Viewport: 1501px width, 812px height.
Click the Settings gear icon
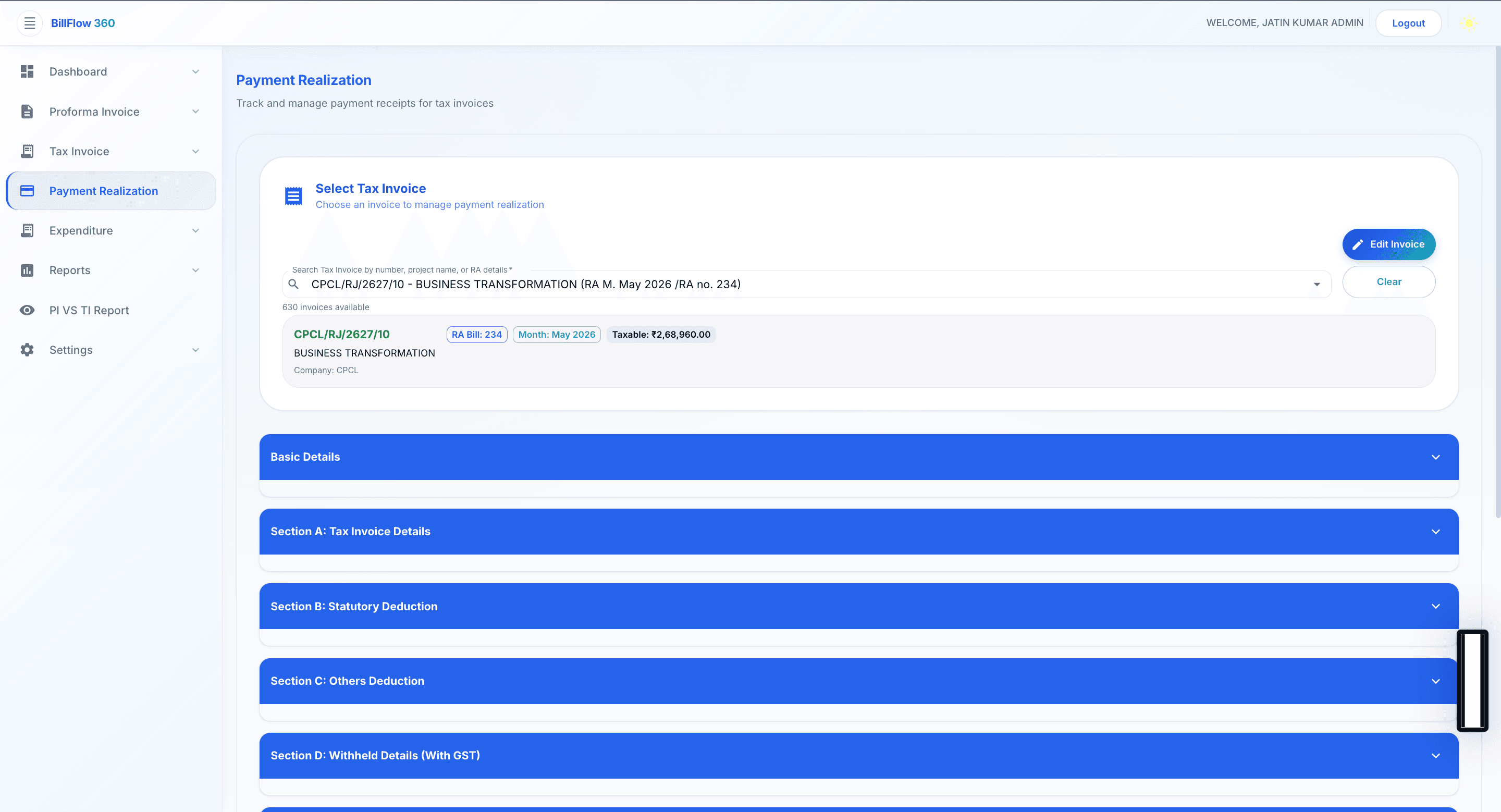pyautogui.click(x=28, y=350)
